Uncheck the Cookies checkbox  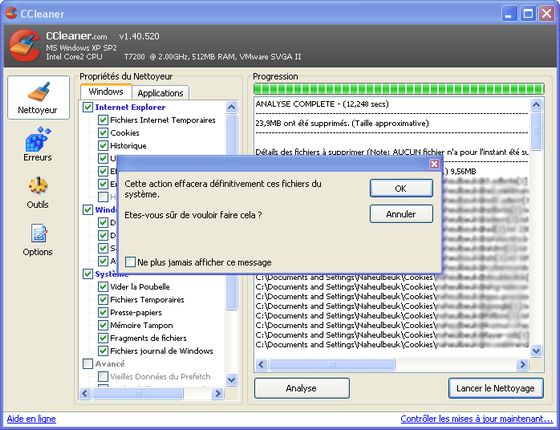pos(103,133)
